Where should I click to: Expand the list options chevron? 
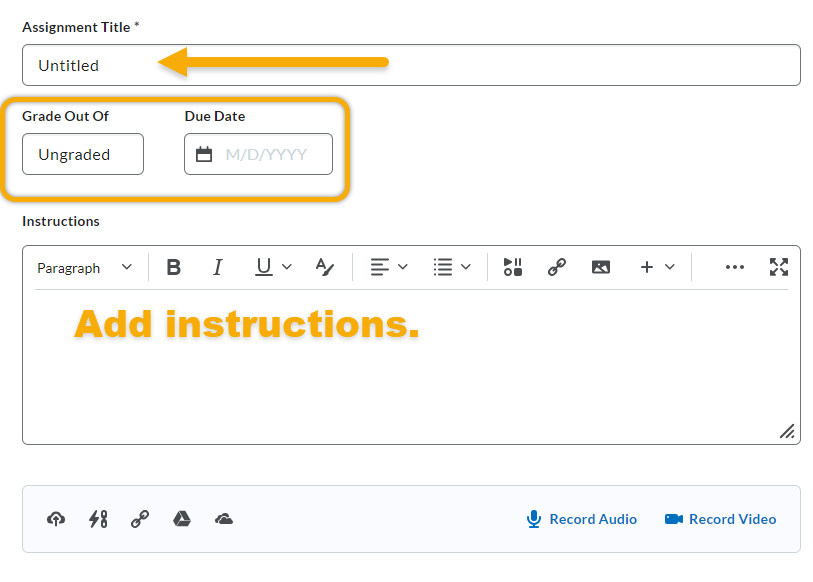pyautogui.click(x=466, y=267)
